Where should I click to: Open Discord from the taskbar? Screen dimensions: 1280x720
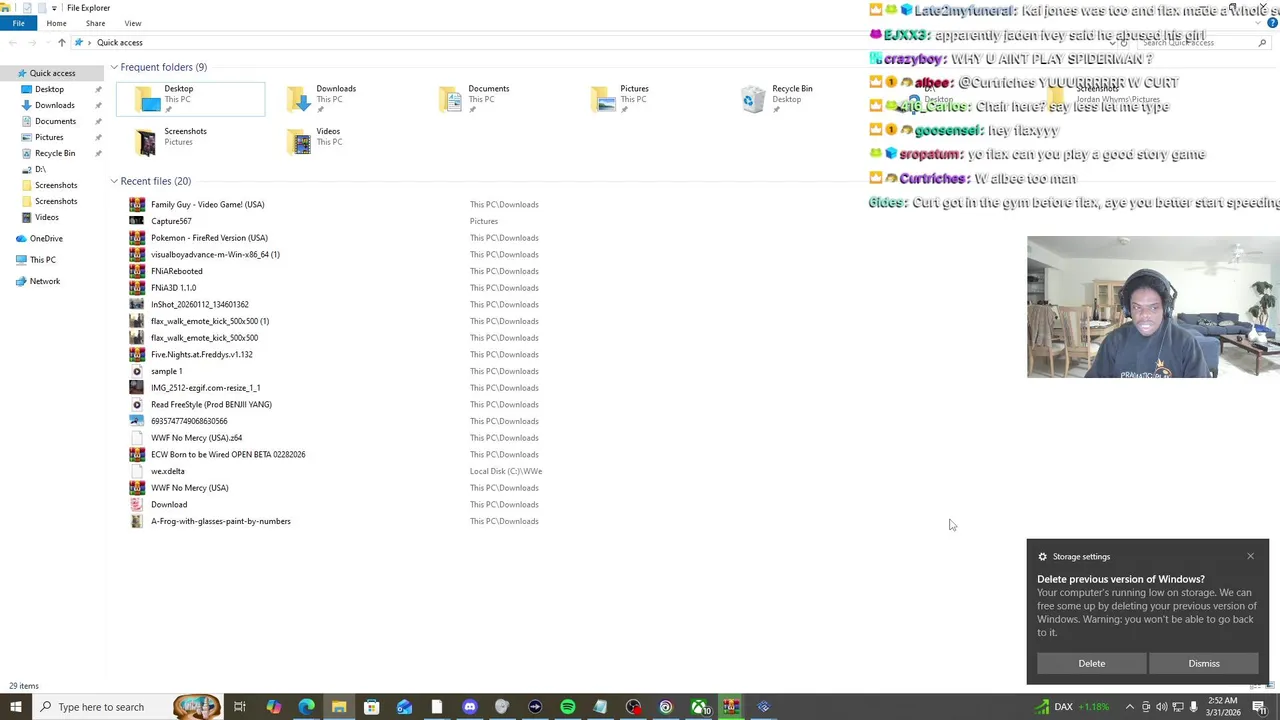click(x=469, y=707)
